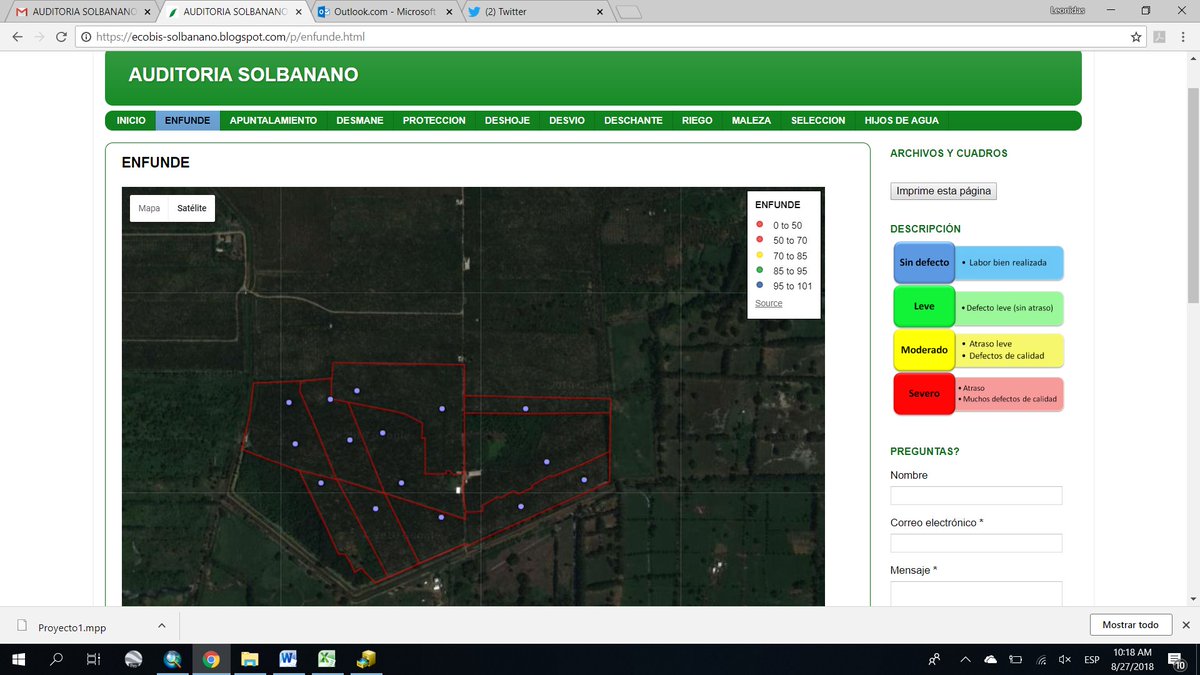The height and width of the screenshot is (675, 1200).
Task: Switch map to Mapa view
Action: pyautogui.click(x=149, y=208)
